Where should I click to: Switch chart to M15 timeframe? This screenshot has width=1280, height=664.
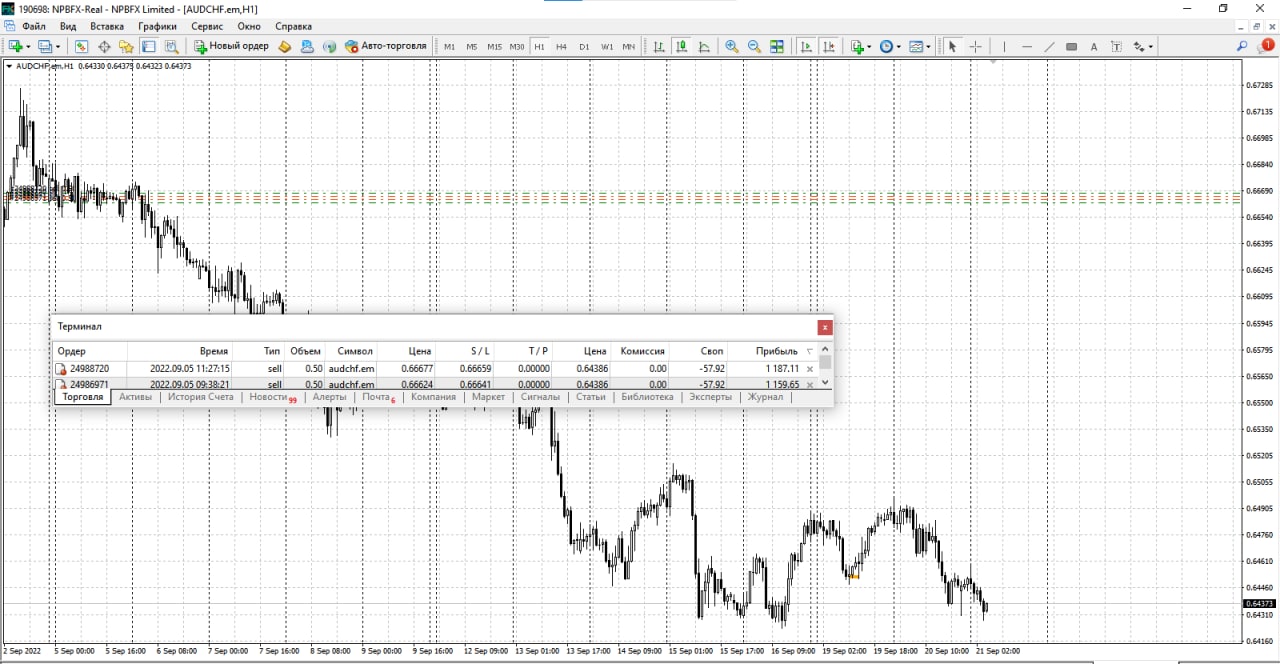[x=494, y=46]
